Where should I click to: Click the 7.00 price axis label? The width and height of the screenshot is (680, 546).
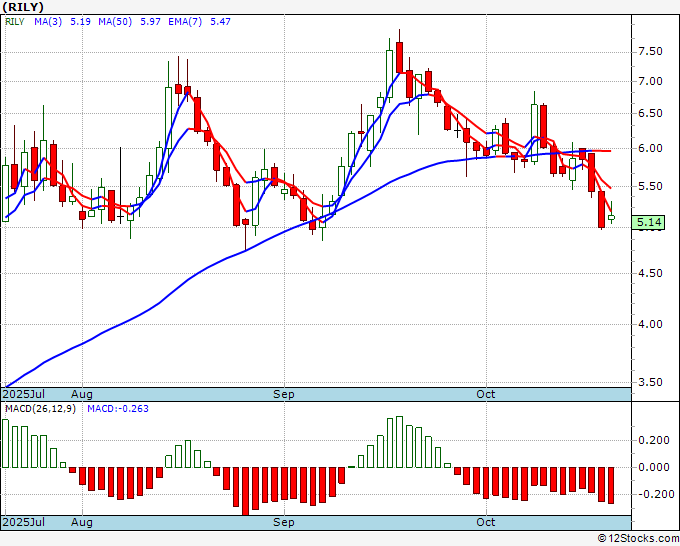tap(650, 82)
